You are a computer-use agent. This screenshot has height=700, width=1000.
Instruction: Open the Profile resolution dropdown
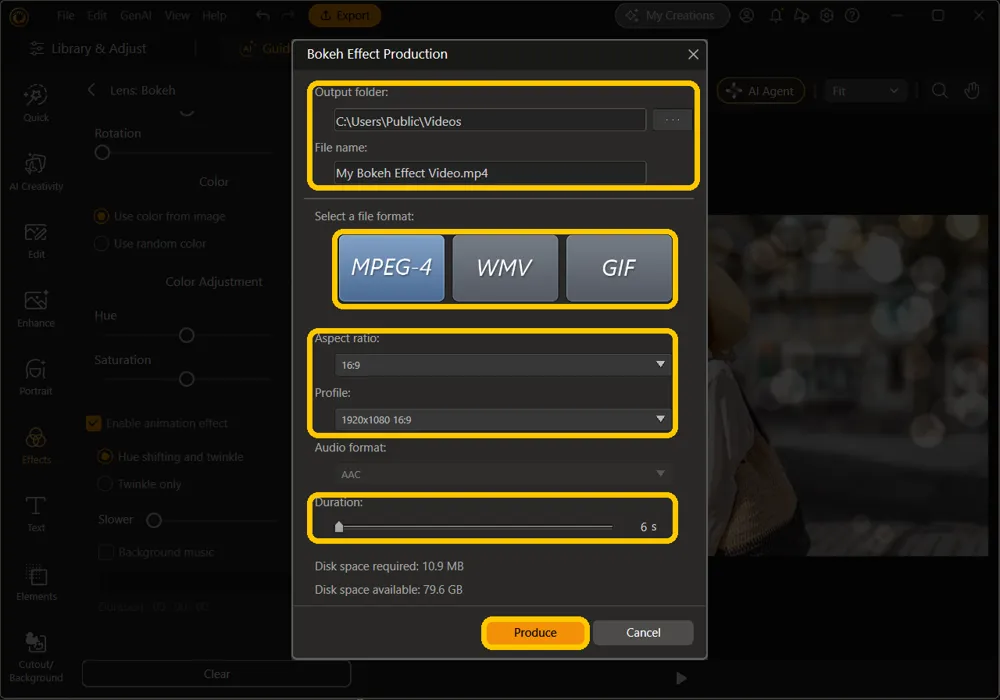pyautogui.click(x=503, y=419)
